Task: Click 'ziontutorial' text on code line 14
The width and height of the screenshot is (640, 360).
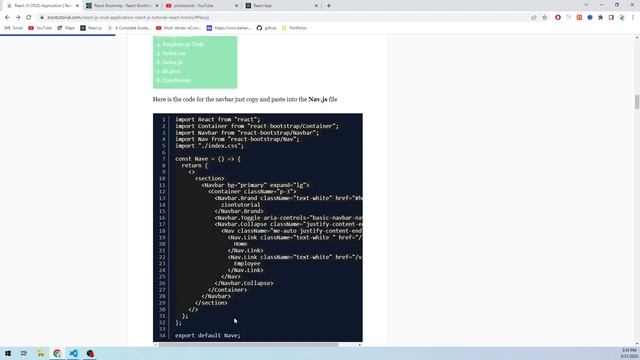Action: (x=240, y=204)
